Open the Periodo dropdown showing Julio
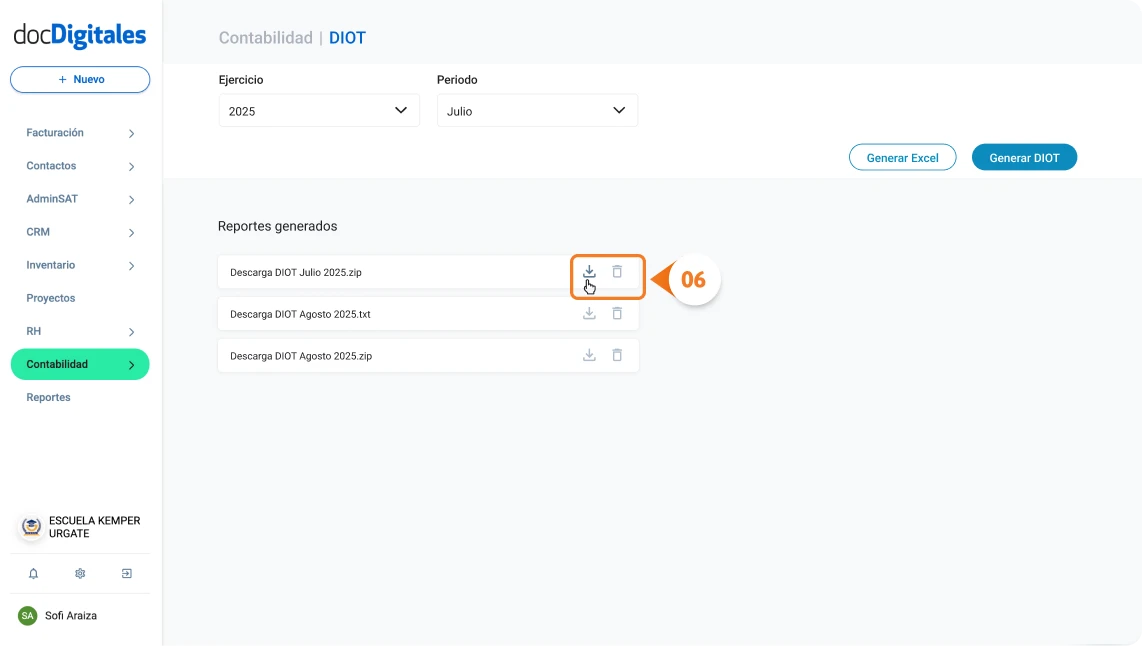This screenshot has width=1142, height=646. (x=537, y=110)
